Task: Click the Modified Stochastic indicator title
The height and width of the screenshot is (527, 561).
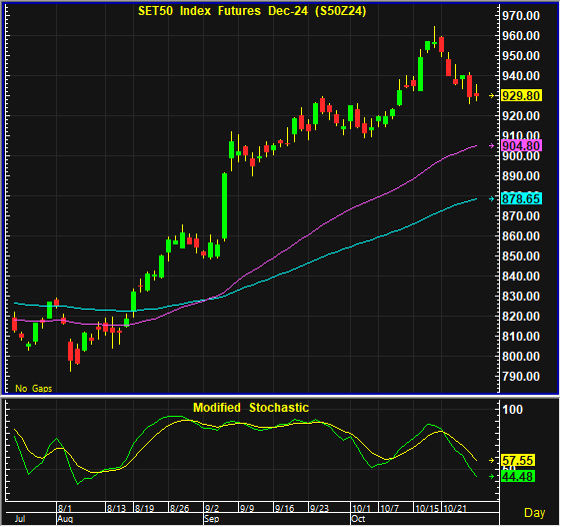Action: coord(251,408)
